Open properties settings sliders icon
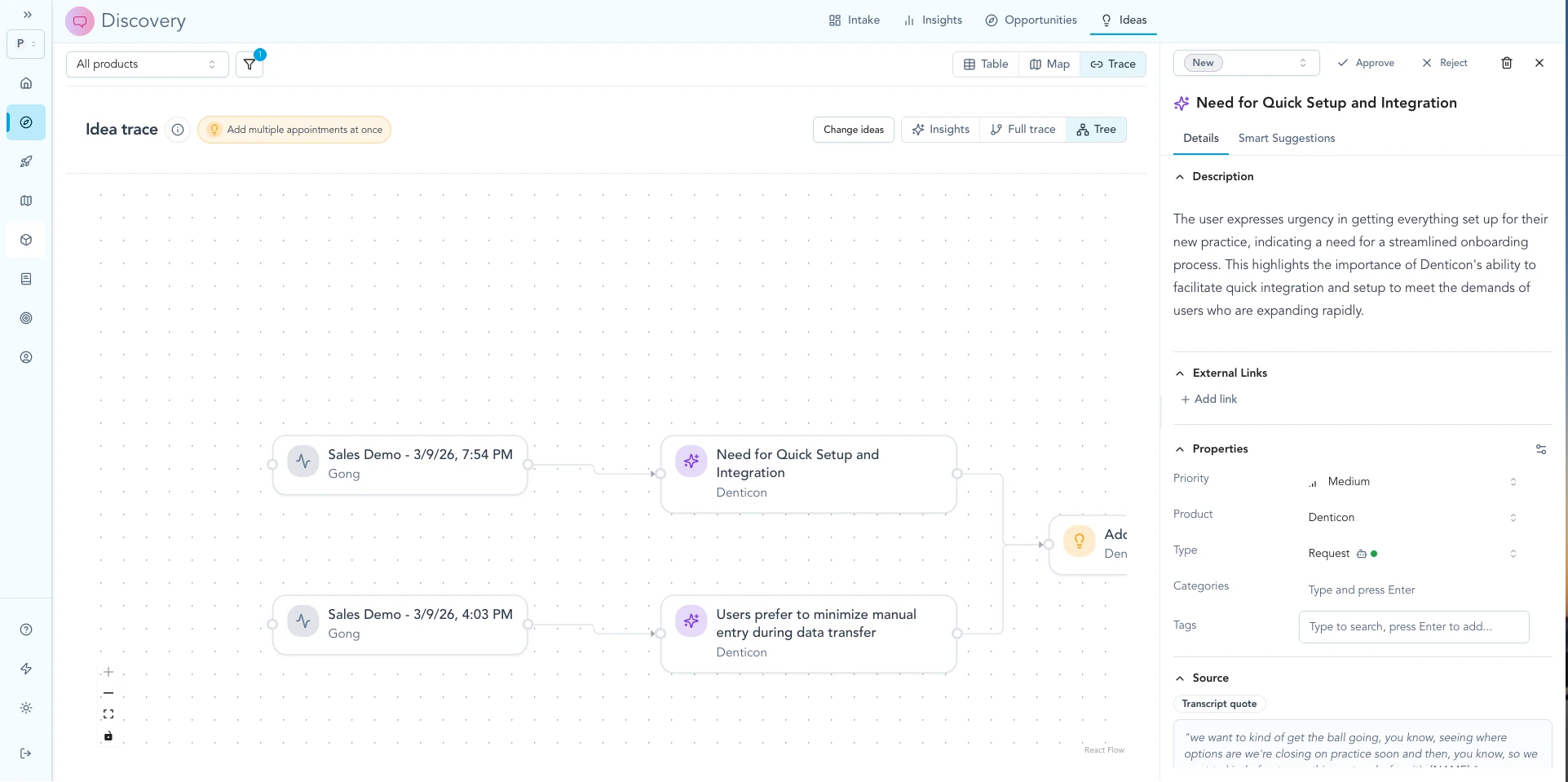The image size is (1568, 782). coord(1541,449)
